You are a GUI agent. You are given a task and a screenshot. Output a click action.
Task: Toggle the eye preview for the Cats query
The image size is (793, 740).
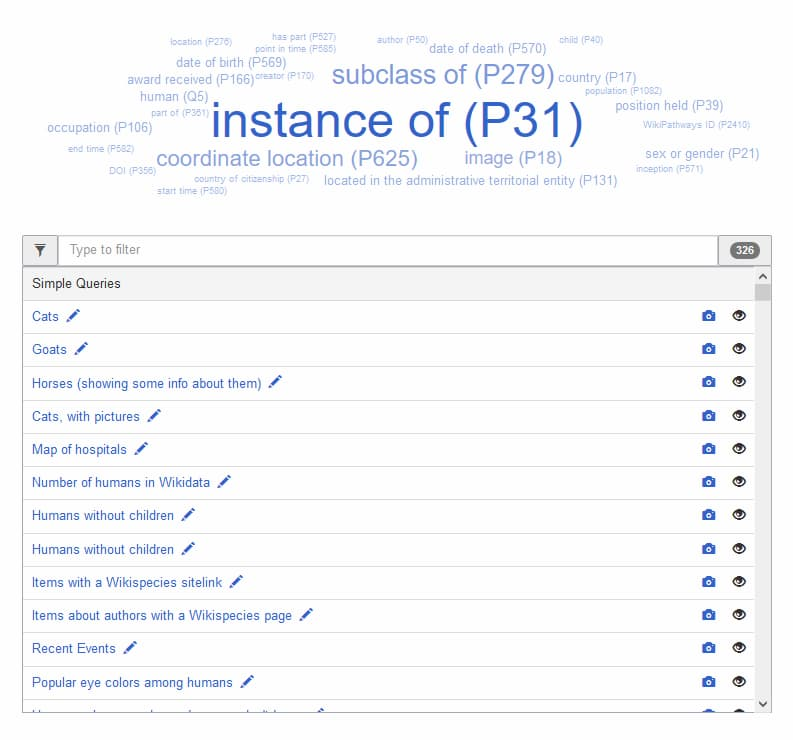739,316
